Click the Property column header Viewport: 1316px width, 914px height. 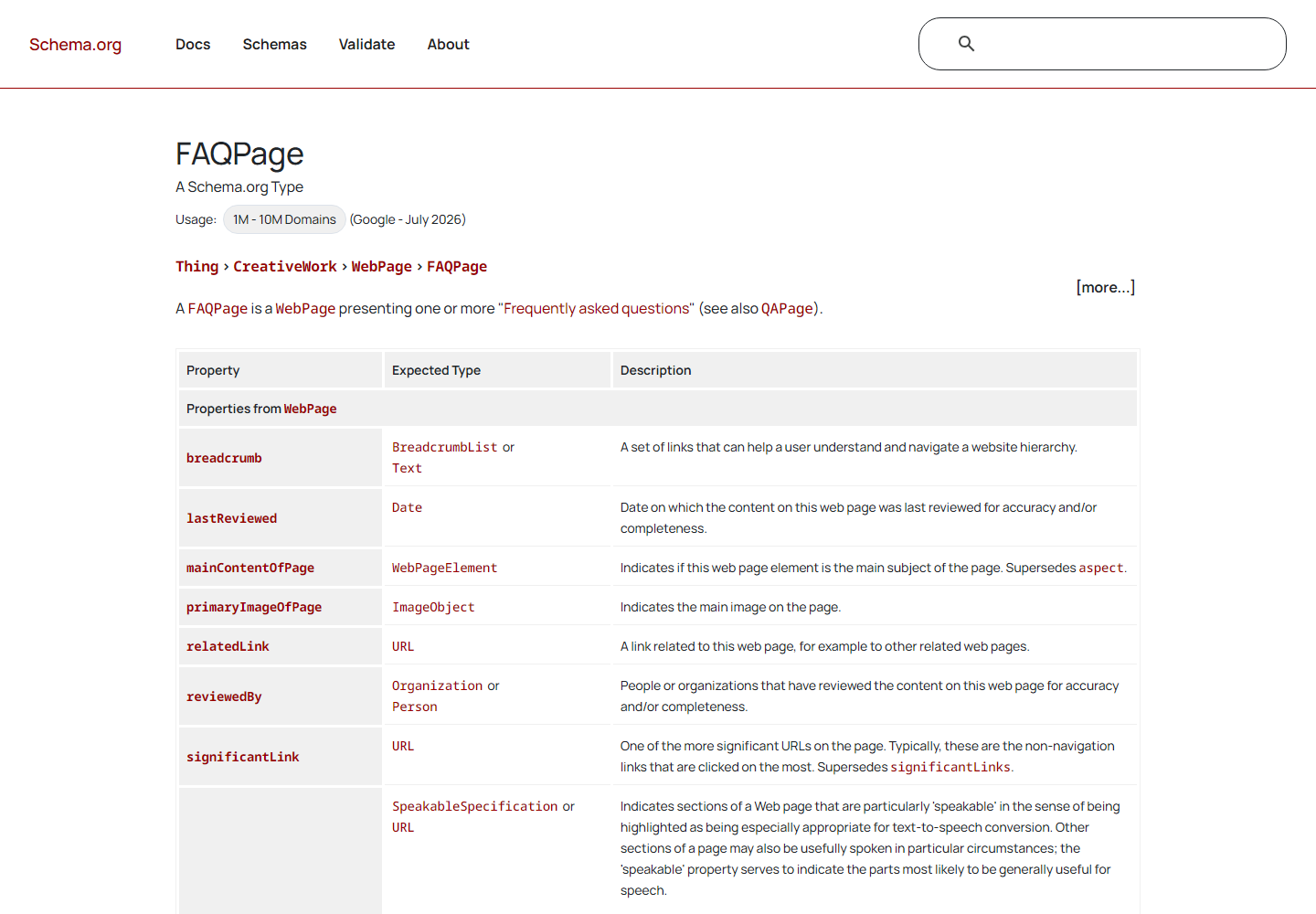pyautogui.click(x=213, y=370)
